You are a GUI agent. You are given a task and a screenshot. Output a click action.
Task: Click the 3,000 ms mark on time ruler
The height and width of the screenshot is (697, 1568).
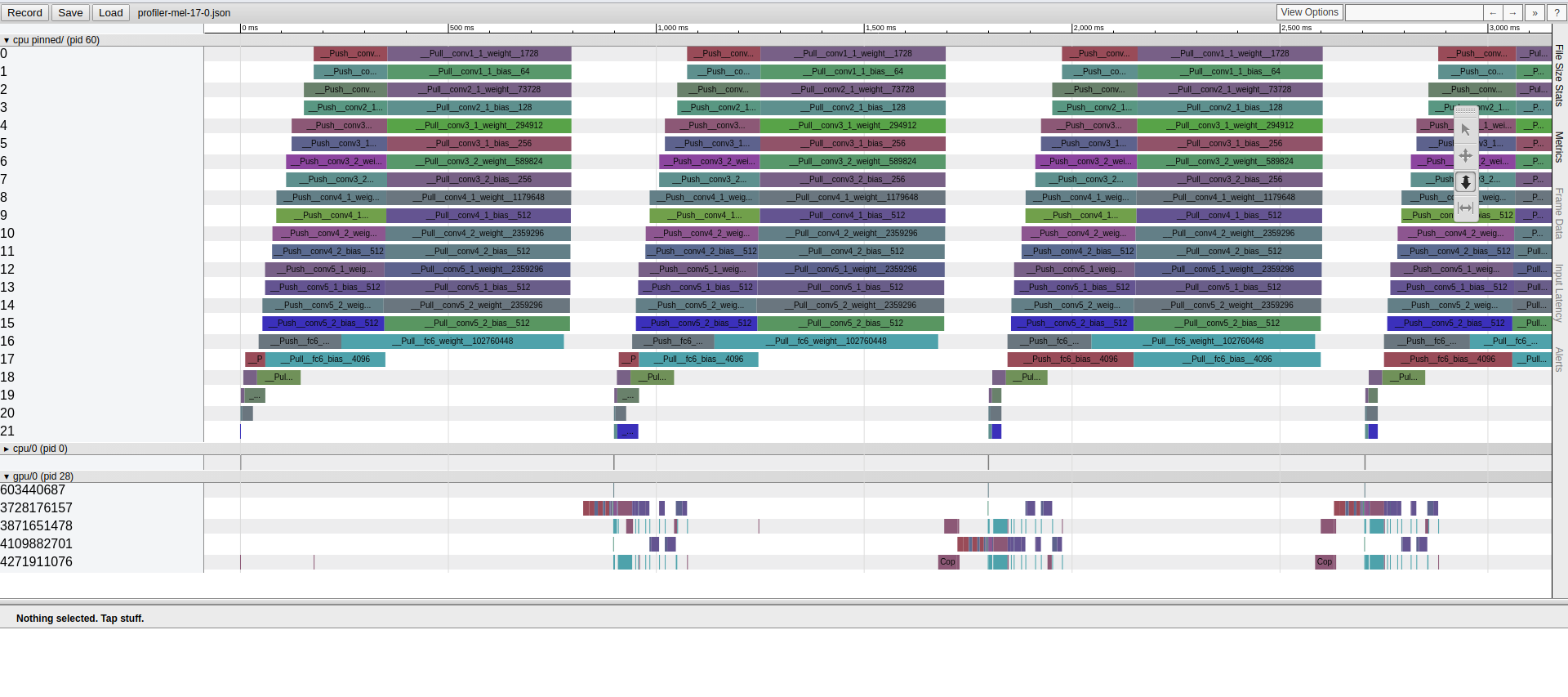click(x=1504, y=28)
